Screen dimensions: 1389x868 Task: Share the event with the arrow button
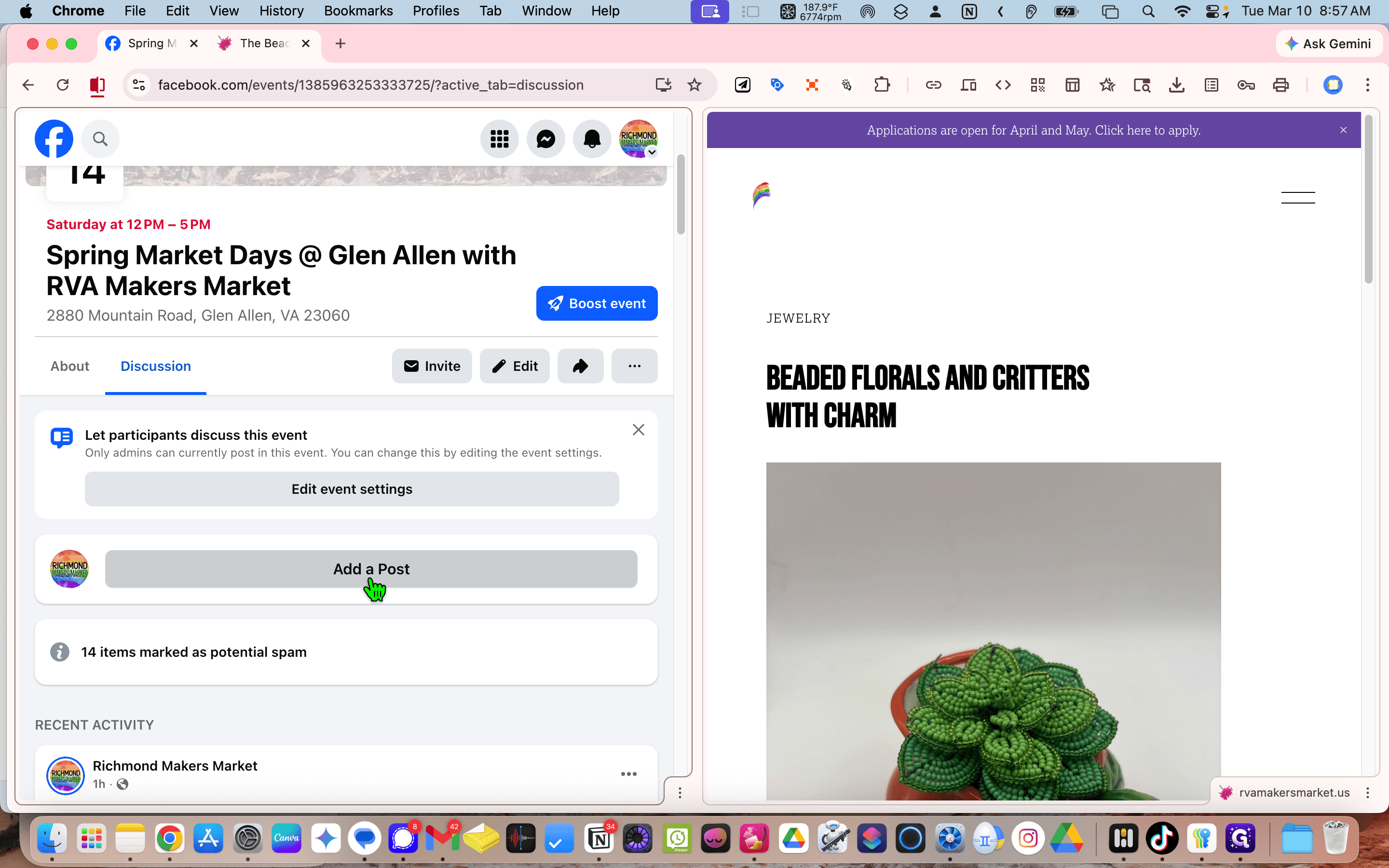click(580, 366)
